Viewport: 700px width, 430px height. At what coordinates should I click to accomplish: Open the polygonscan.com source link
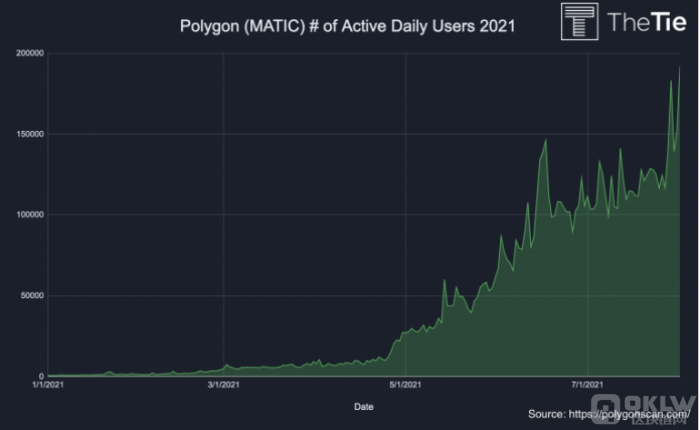[629, 414]
